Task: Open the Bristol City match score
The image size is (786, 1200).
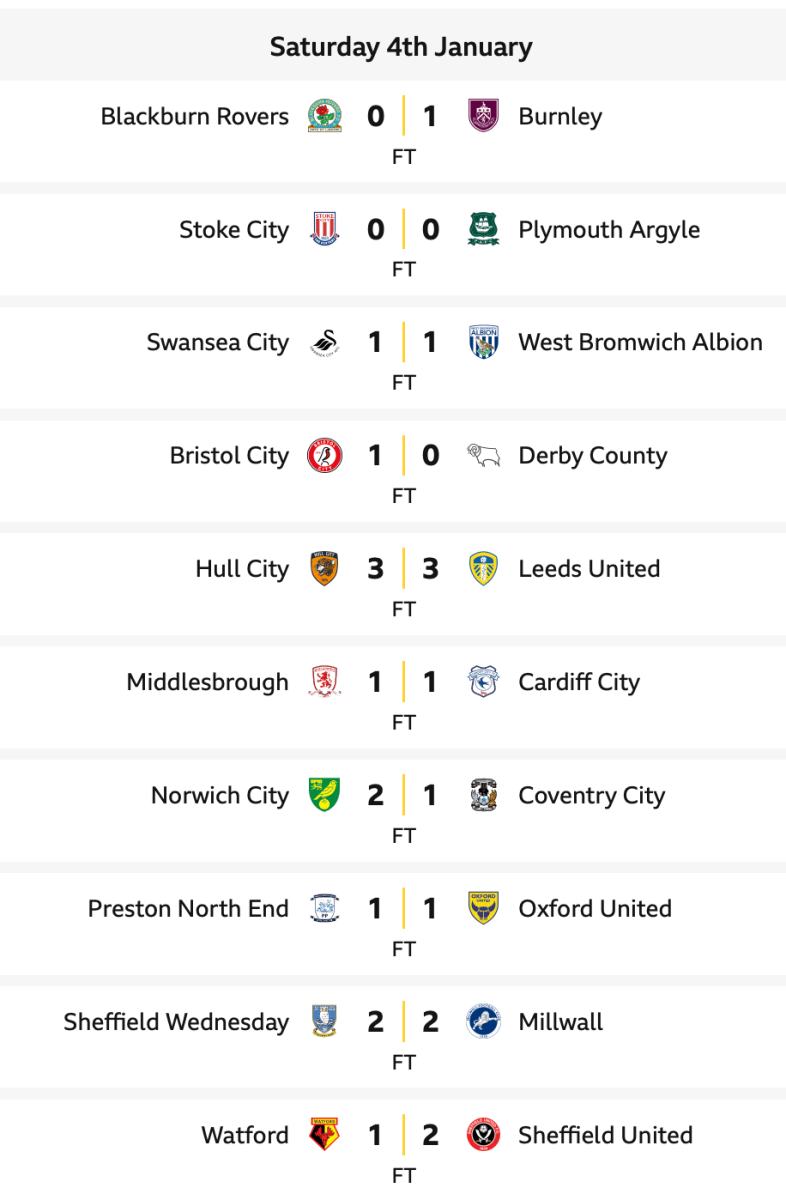Action: pos(403,456)
